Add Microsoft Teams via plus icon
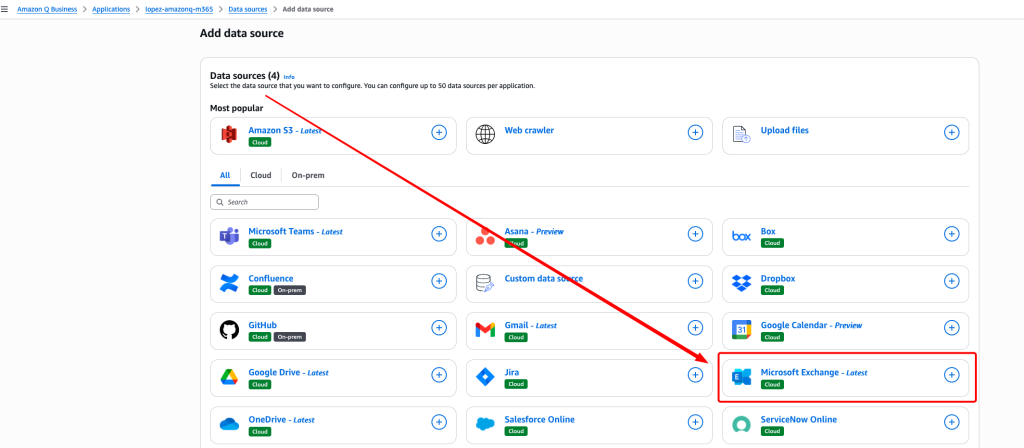1024x448 pixels. (438, 234)
